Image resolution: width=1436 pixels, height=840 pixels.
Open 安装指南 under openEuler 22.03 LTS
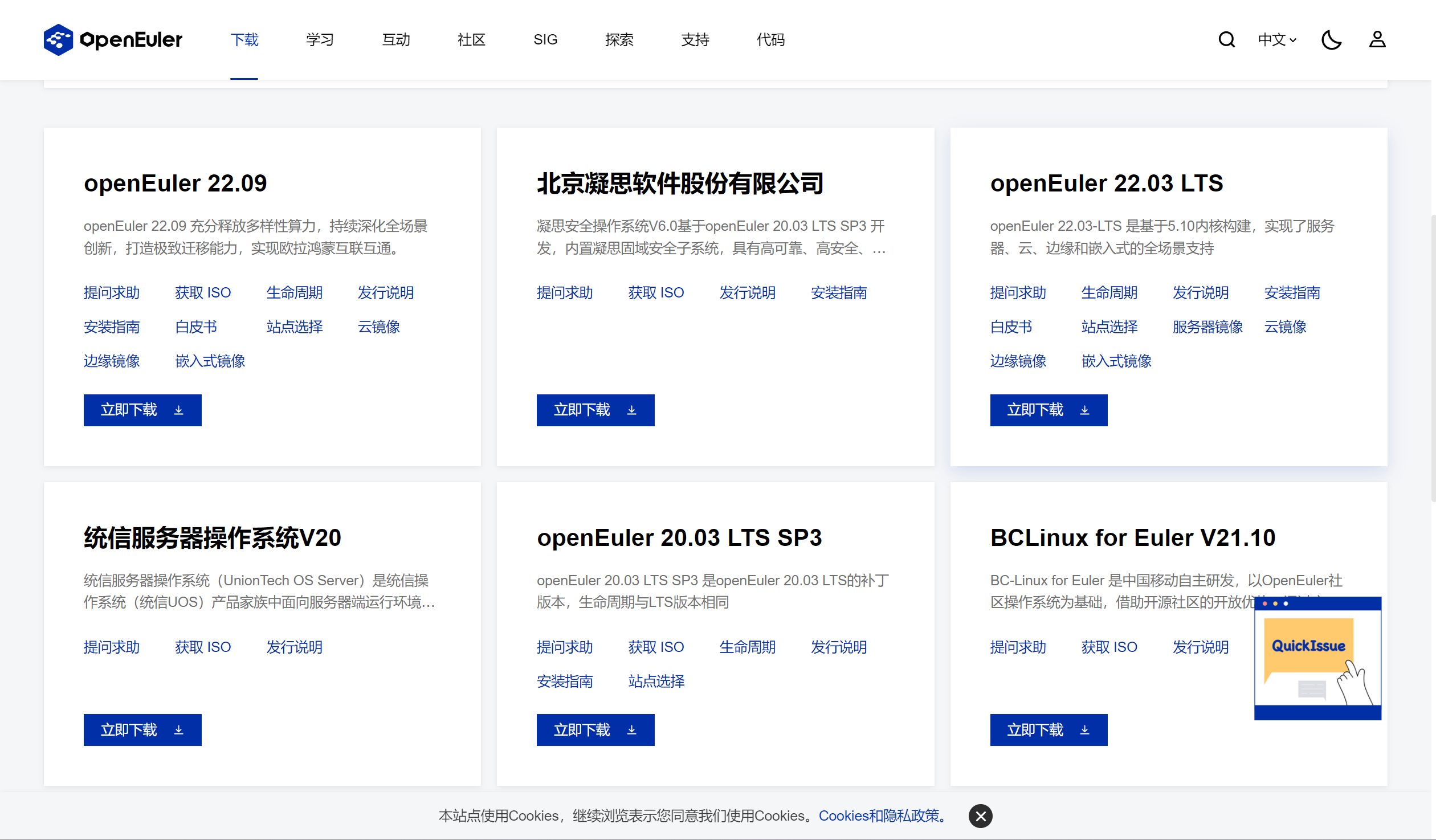[1292, 292]
